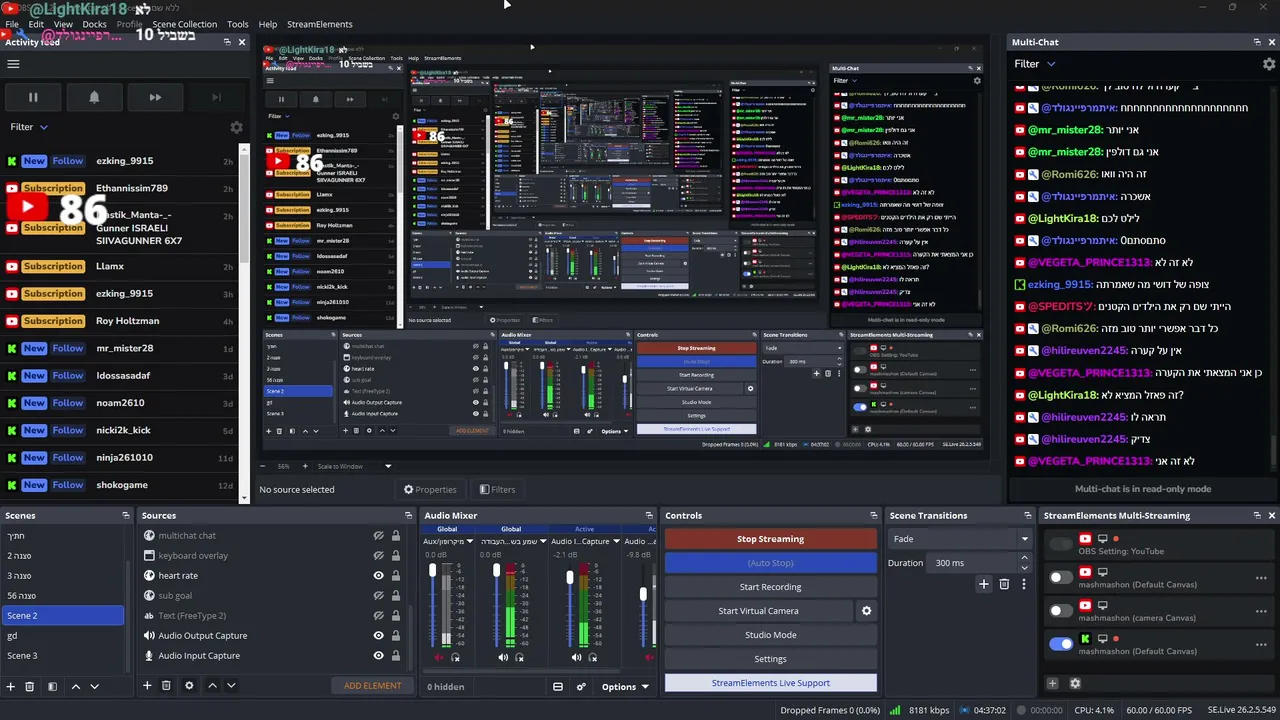1280x720 pixels.
Task: Expand the Activity feed Filter dropdown
Action: (29, 127)
